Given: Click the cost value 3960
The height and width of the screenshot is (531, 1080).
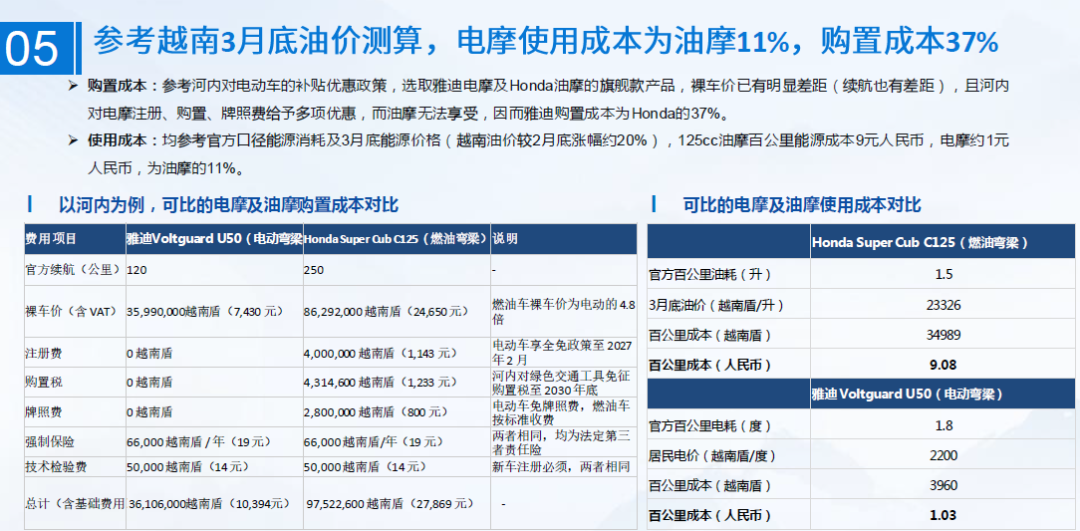Looking at the screenshot, I should [x=944, y=486].
